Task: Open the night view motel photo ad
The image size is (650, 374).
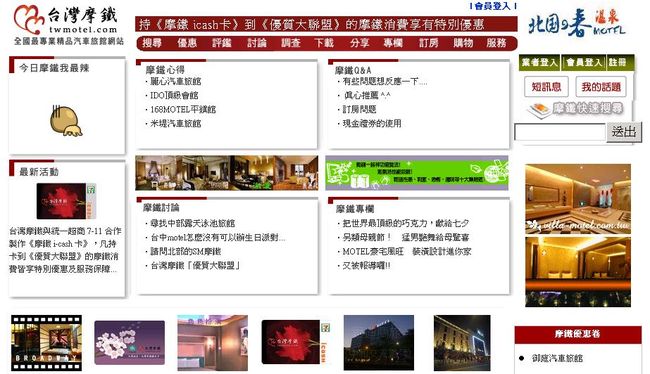Action: (x=578, y=272)
